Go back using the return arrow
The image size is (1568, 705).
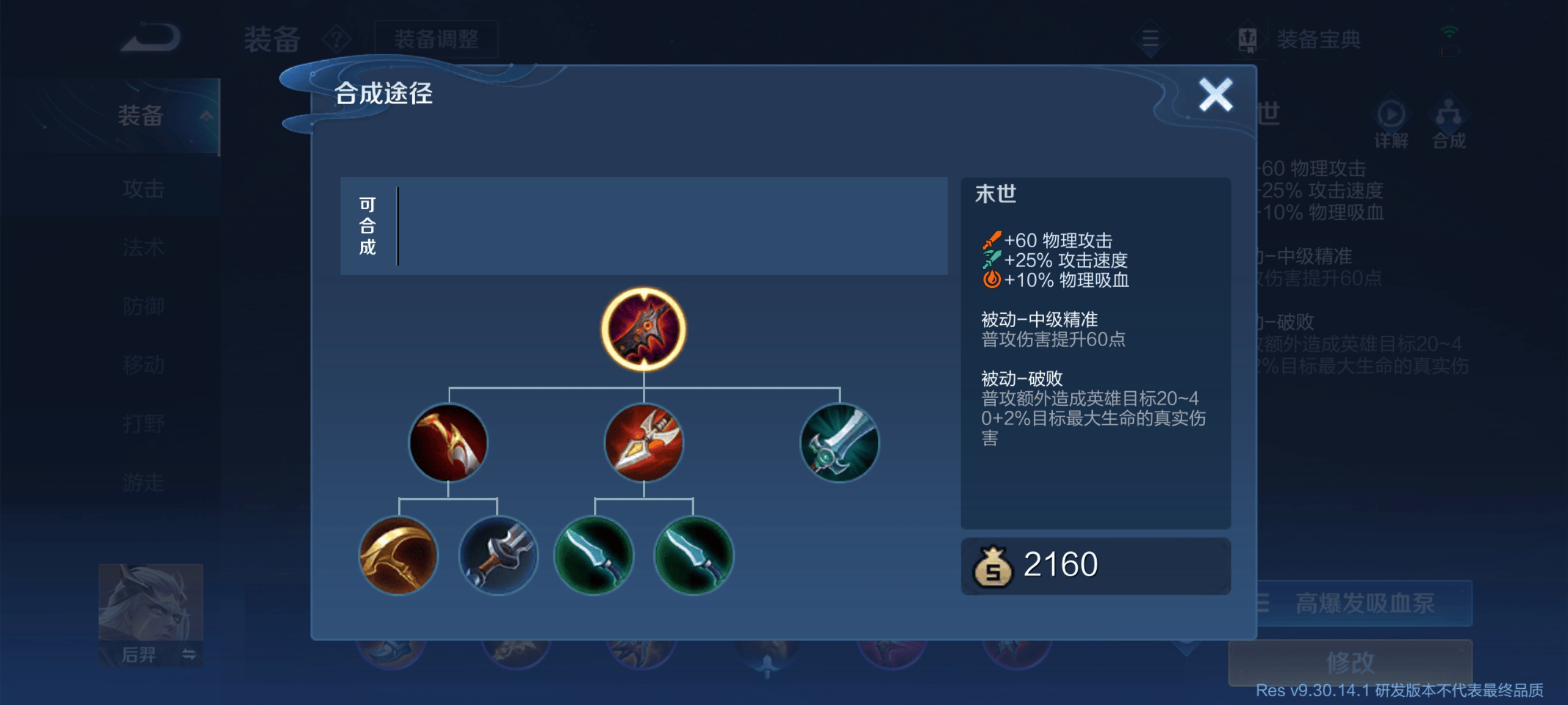click(x=151, y=38)
